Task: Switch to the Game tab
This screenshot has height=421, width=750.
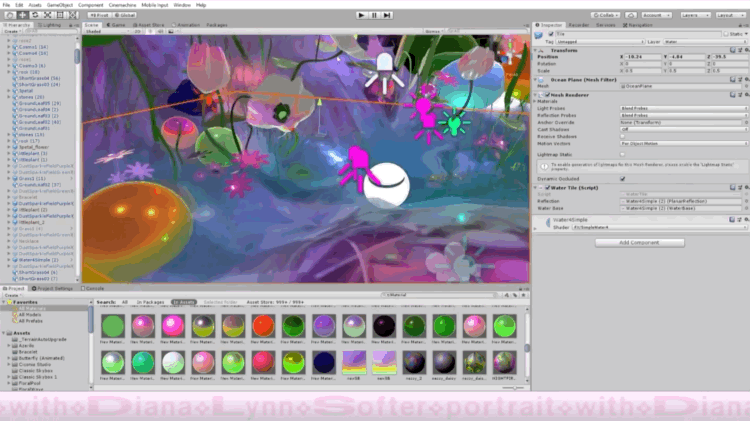Action: coord(116,25)
